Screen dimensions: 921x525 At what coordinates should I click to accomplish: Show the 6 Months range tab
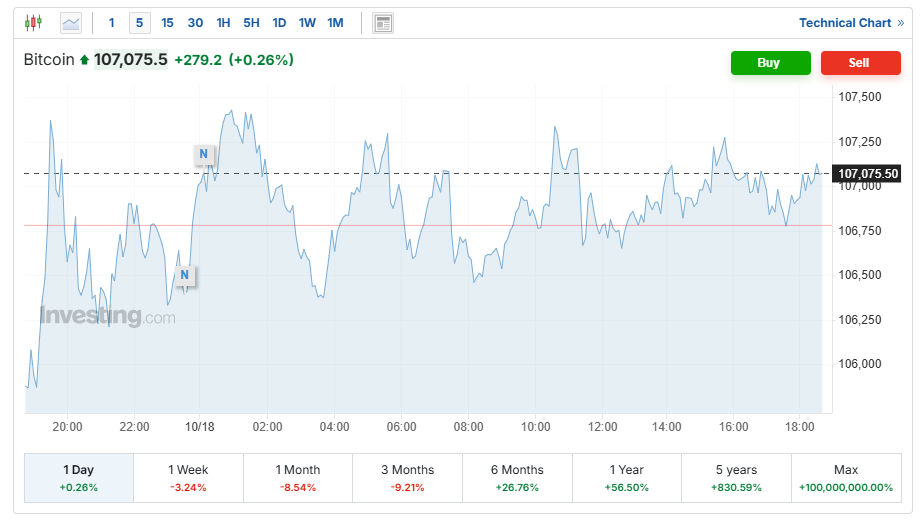(517, 478)
